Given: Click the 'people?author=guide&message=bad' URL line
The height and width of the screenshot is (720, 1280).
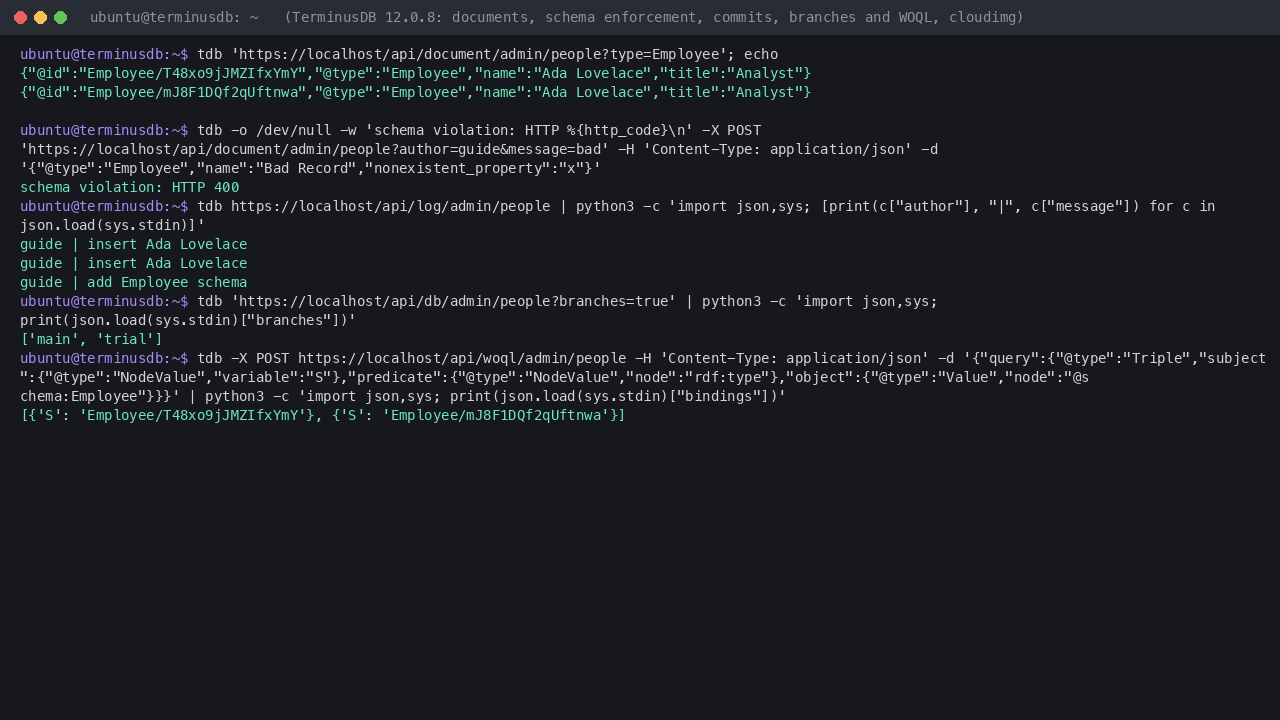Looking at the screenshot, I should (x=479, y=149).
